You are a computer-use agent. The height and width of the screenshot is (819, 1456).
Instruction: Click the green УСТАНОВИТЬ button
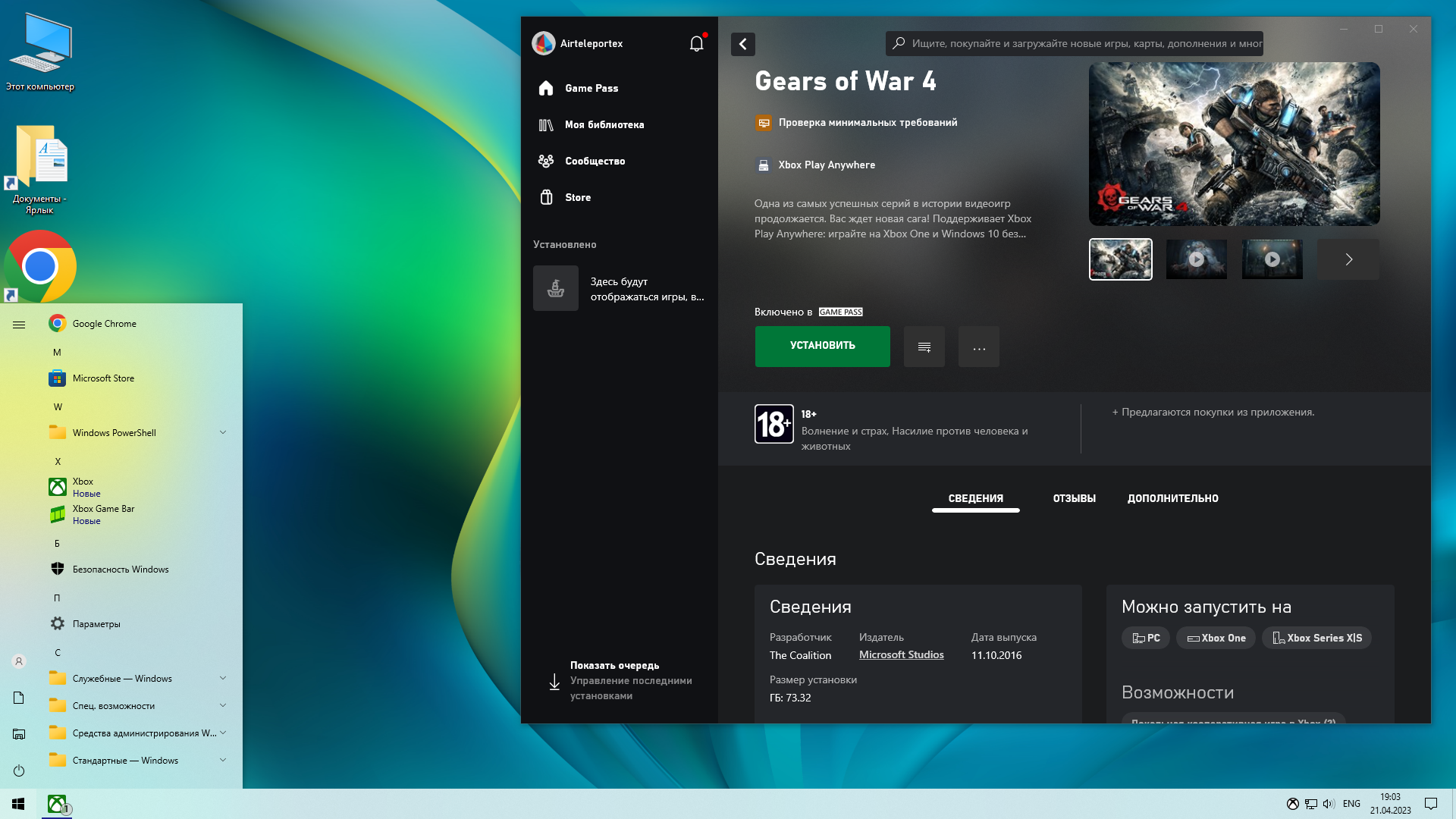(822, 347)
